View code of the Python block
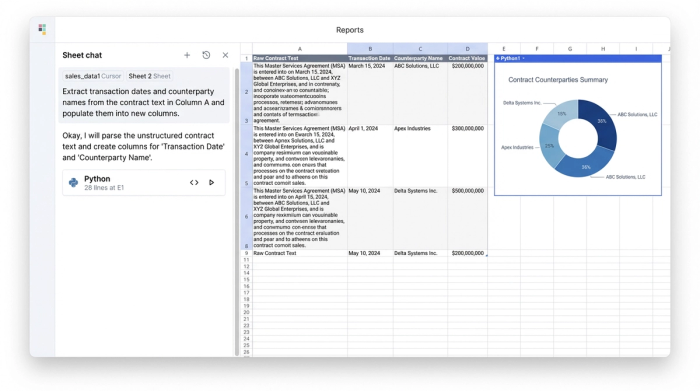700x391 pixels. [x=194, y=182]
